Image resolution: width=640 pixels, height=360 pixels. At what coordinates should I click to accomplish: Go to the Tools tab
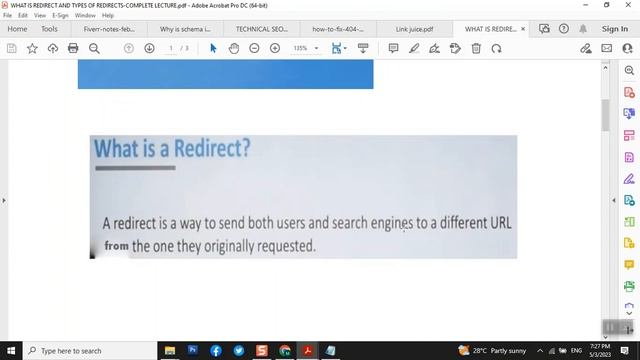coord(49,29)
